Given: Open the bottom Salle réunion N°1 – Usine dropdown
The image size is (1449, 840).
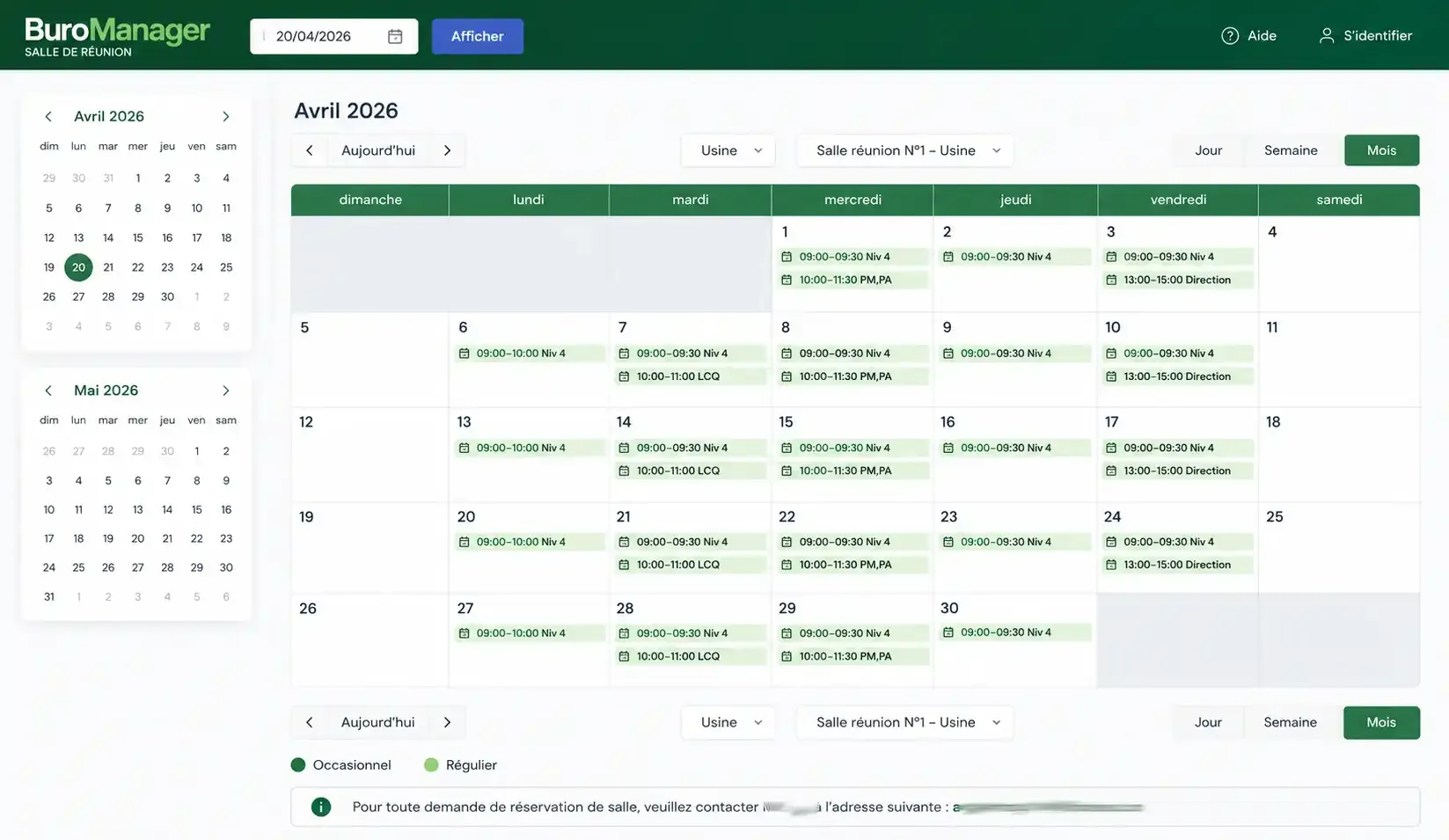Looking at the screenshot, I should click(905, 722).
